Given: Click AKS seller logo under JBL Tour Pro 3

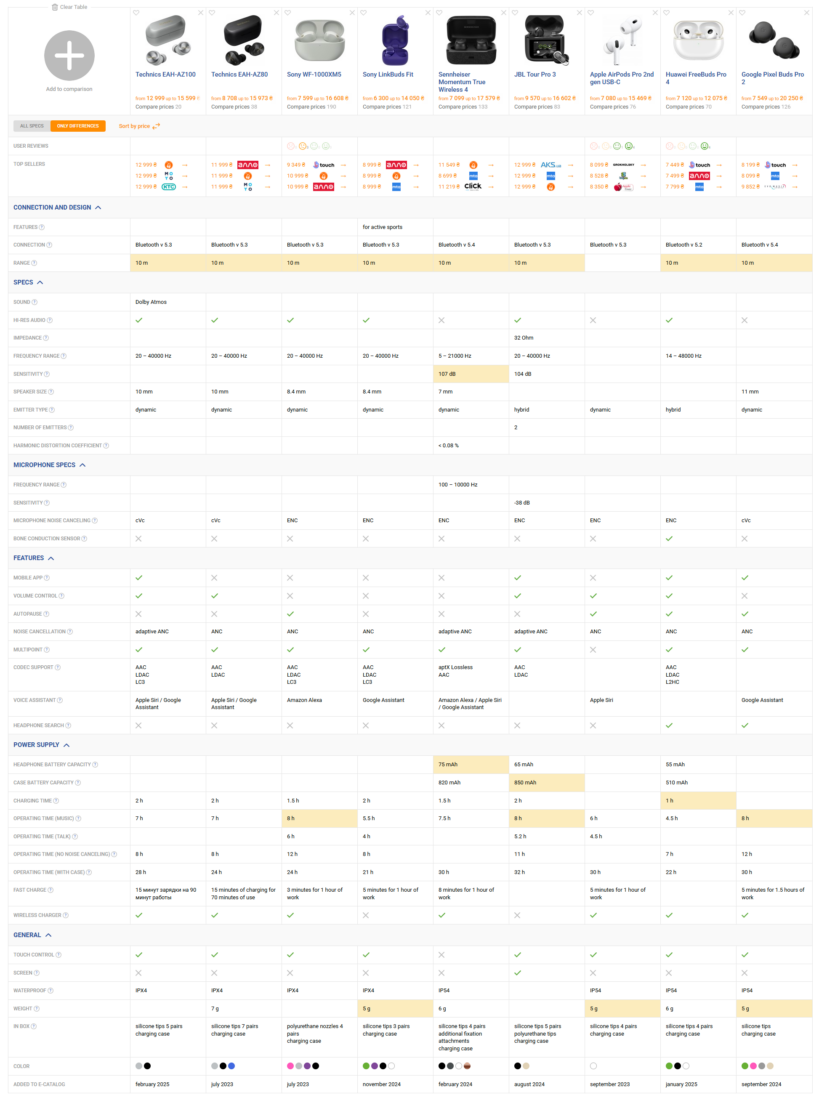Looking at the screenshot, I should [551, 165].
